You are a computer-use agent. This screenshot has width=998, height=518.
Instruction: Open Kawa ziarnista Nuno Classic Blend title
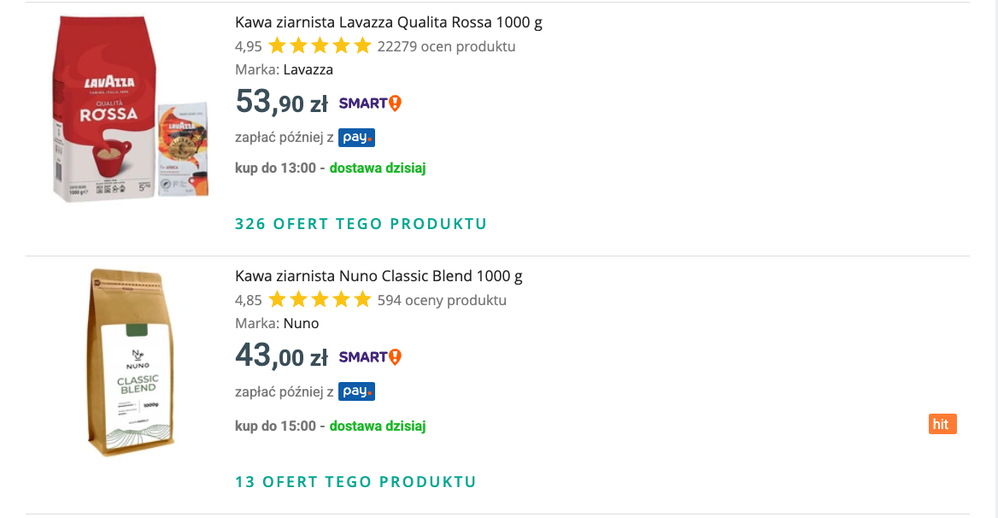(378, 276)
